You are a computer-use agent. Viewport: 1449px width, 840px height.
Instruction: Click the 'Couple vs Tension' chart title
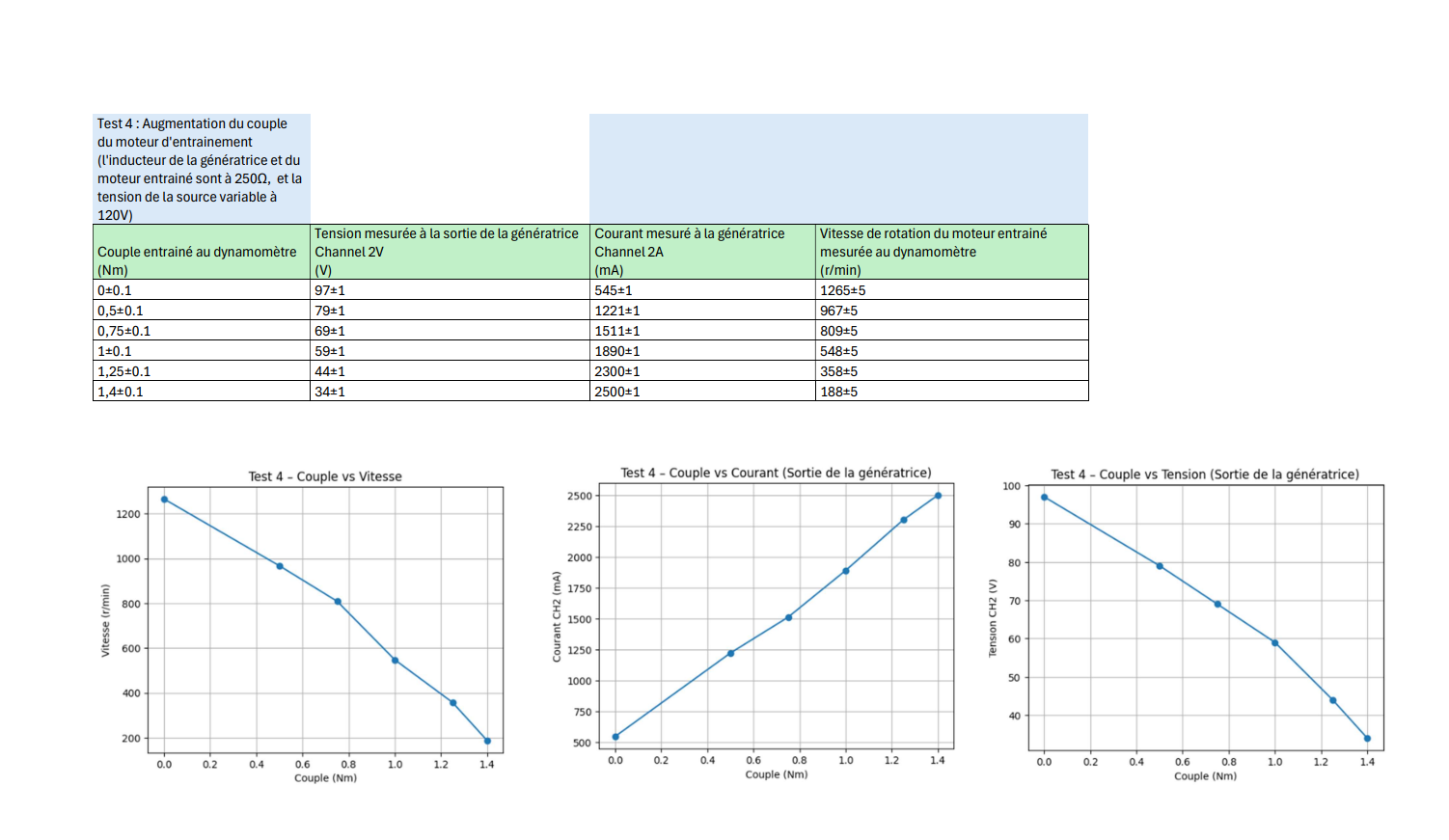coord(1204,474)
